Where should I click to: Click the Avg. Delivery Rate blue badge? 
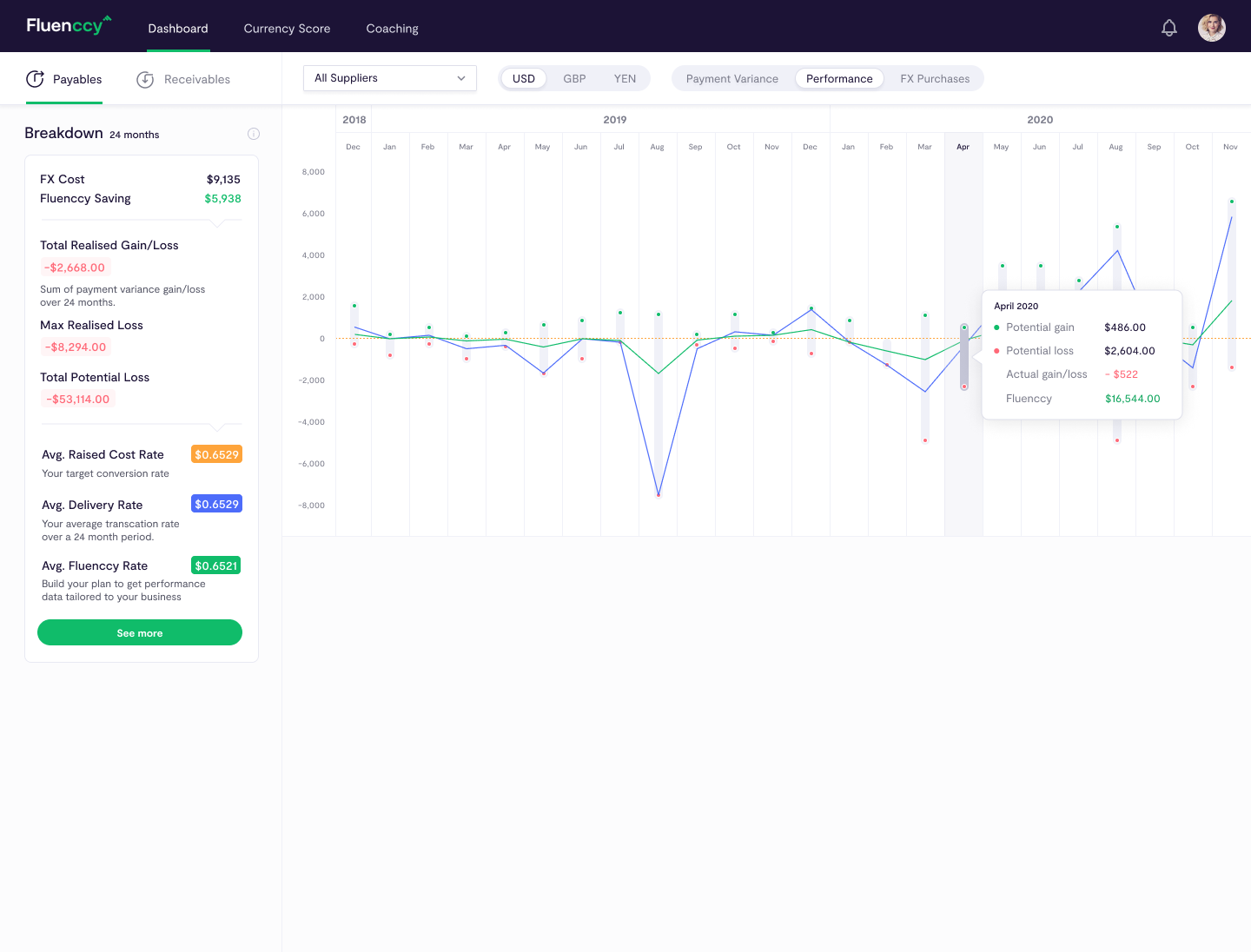pyautogui.click(x=216, y=504)
